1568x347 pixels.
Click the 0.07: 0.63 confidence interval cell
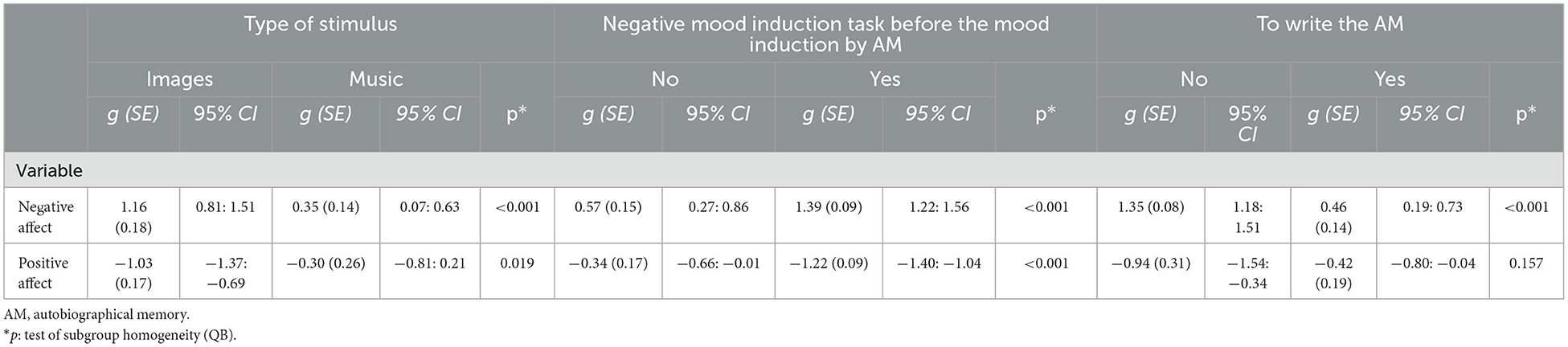click(429, 207)
